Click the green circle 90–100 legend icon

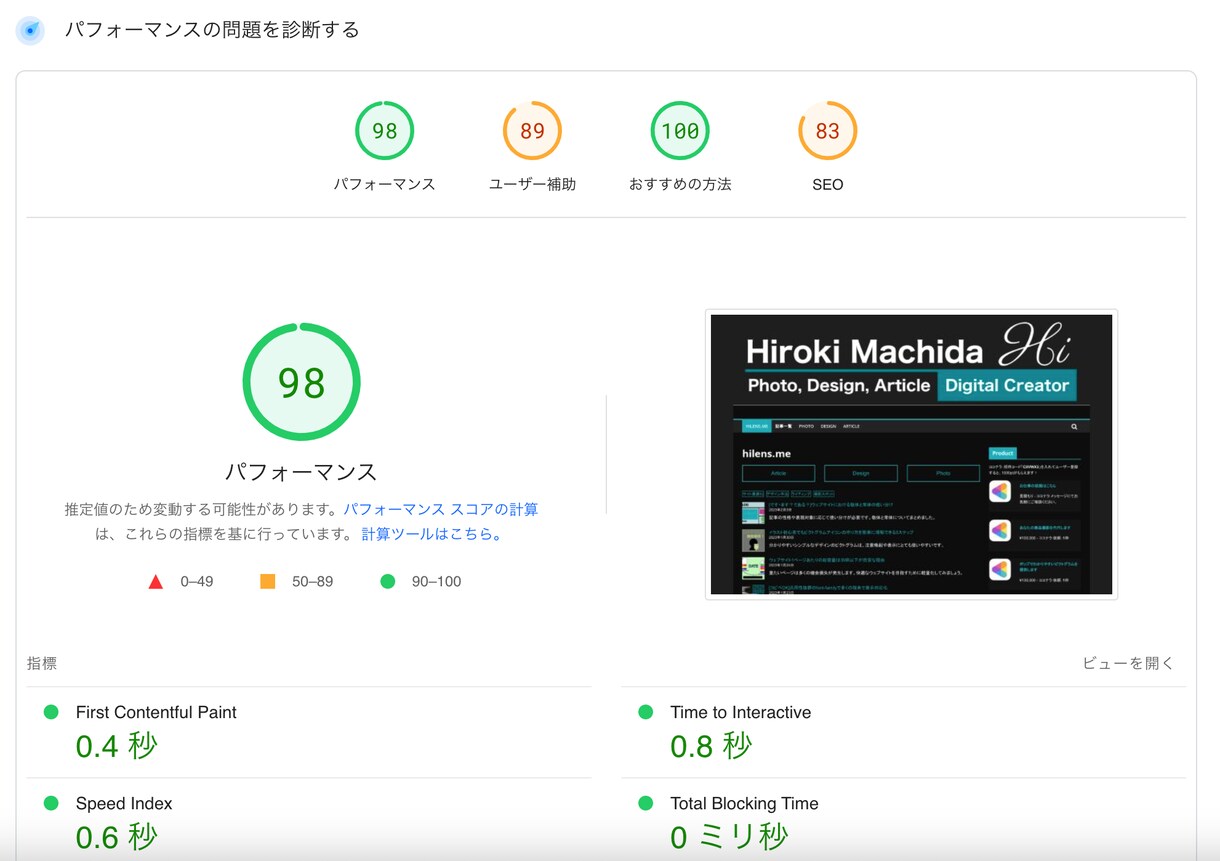pyautogui.click(x=388, y=581)
